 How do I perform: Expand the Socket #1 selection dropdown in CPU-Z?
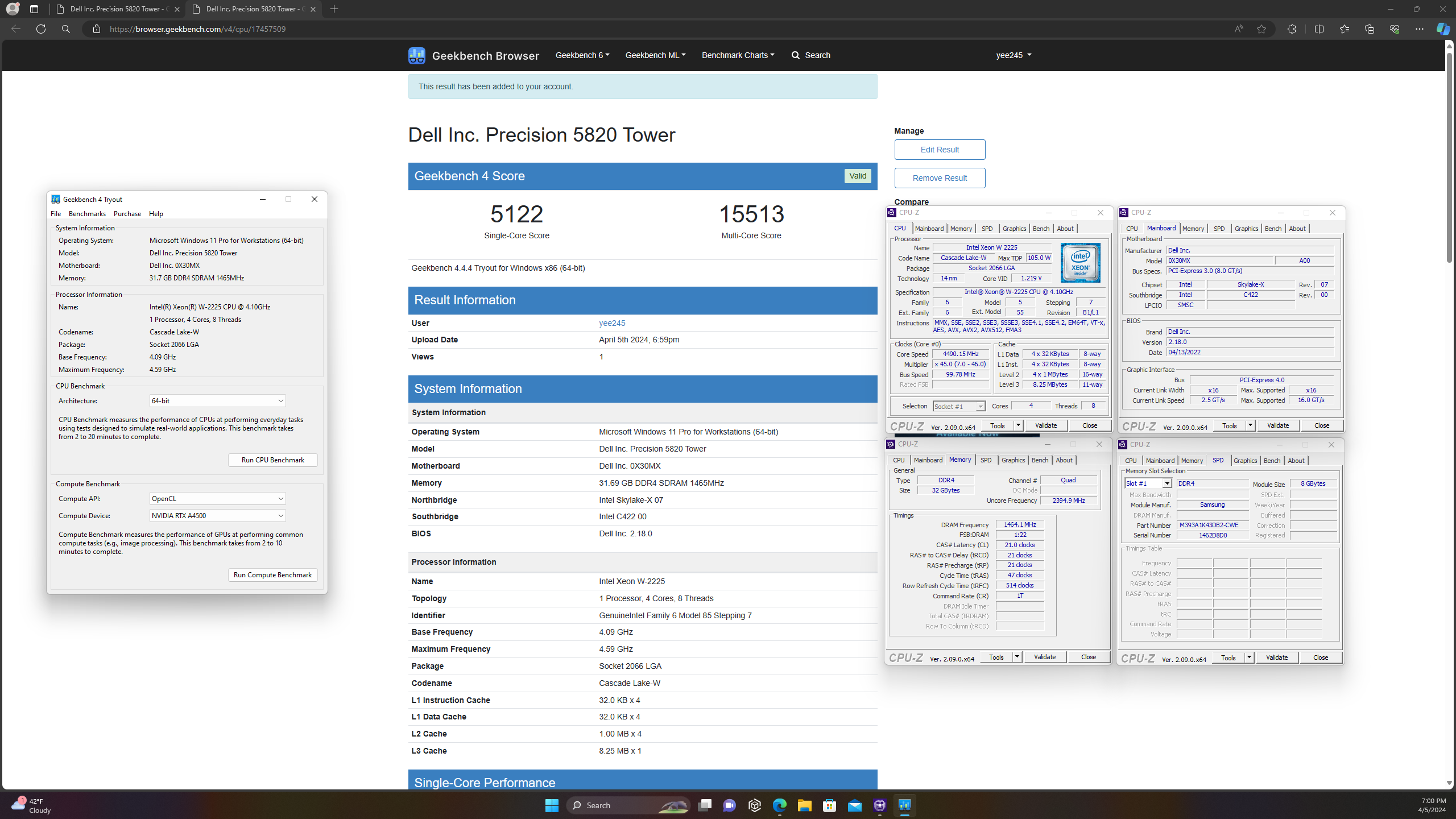[x=959, y=407]
